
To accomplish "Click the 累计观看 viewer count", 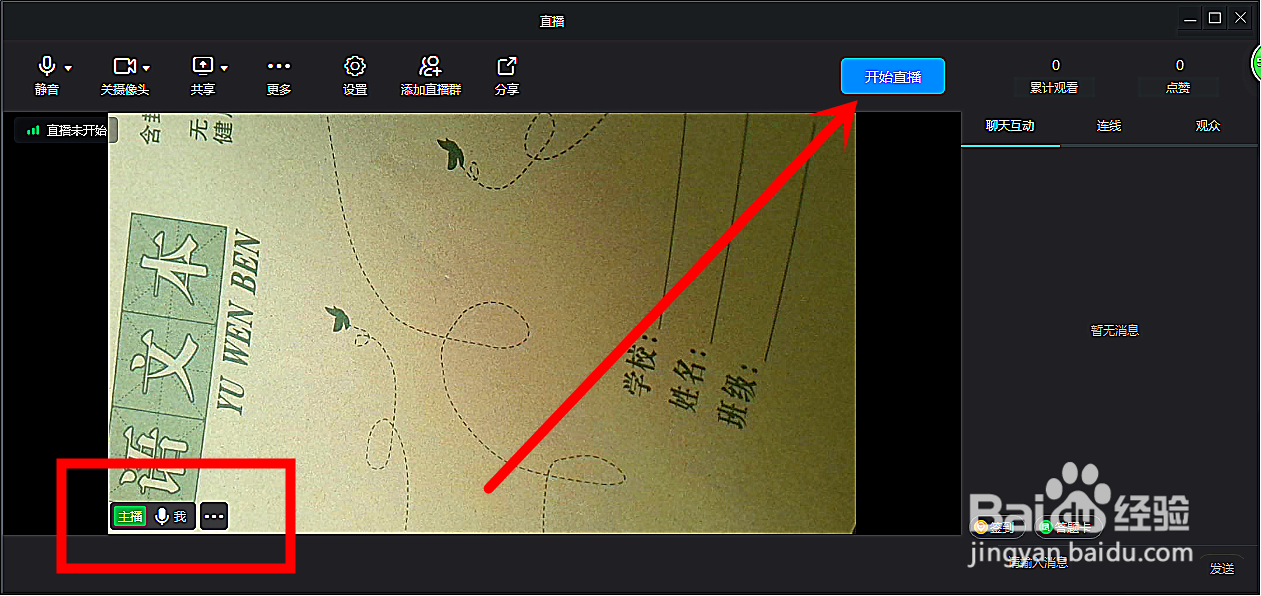I will pyautogui.click(x=1054, y=77).
